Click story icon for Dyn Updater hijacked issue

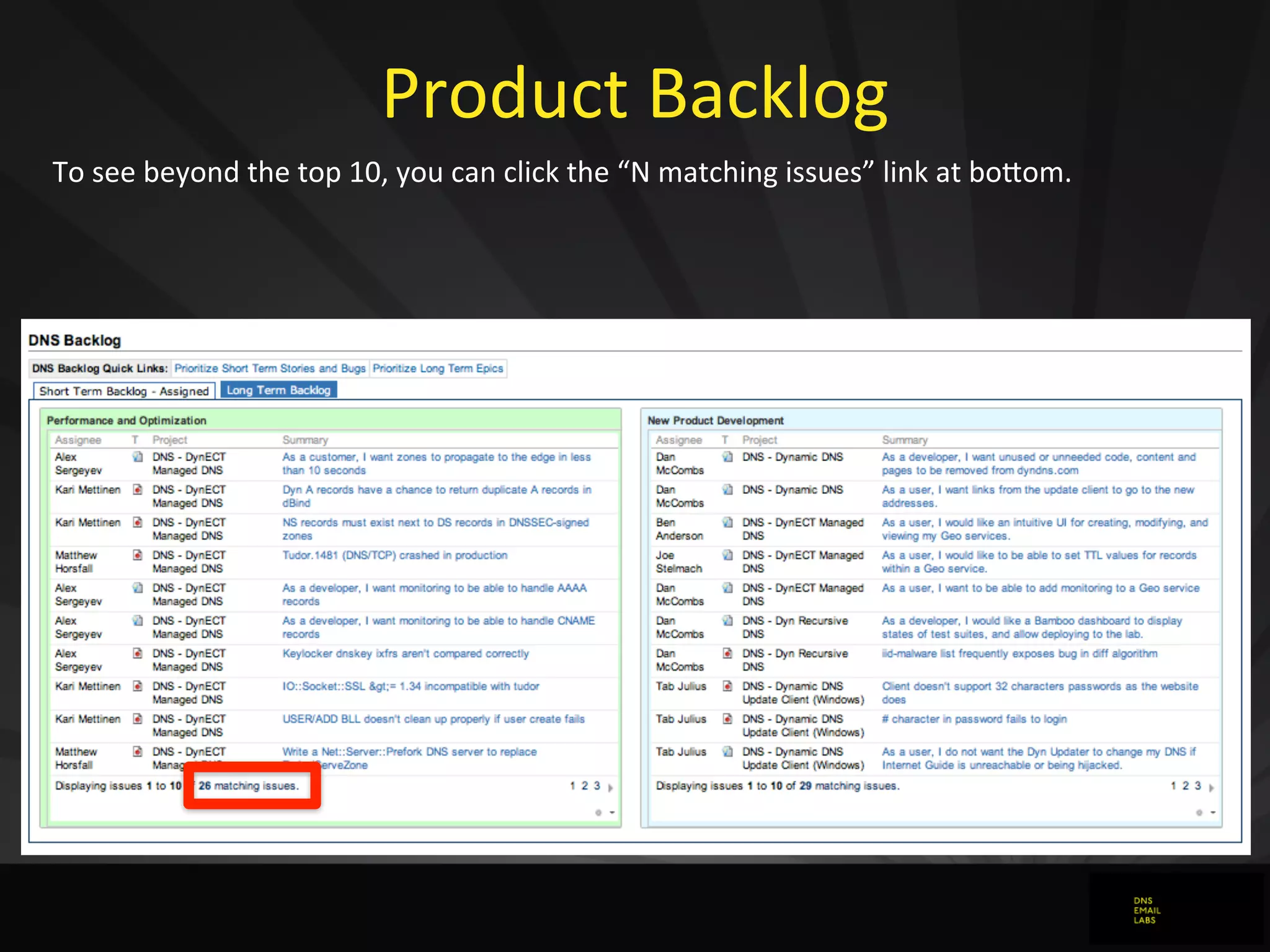tap(728, 752)
